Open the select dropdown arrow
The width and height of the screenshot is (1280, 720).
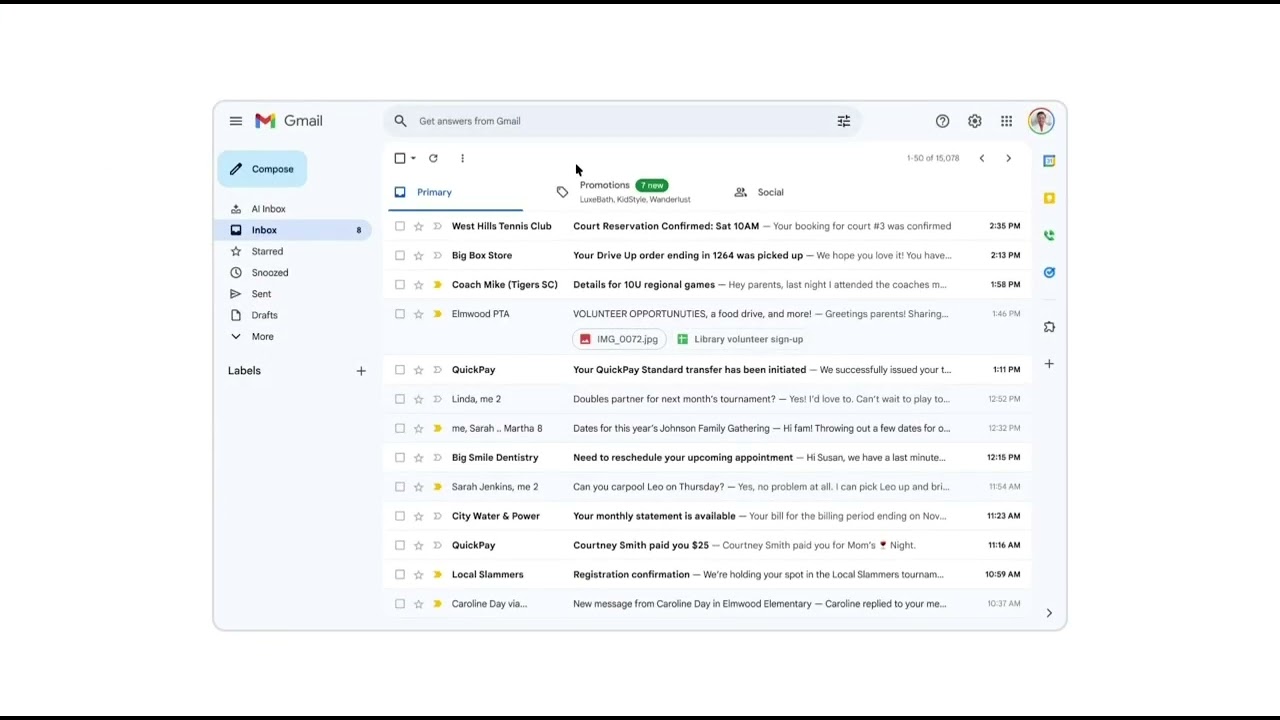413,158
